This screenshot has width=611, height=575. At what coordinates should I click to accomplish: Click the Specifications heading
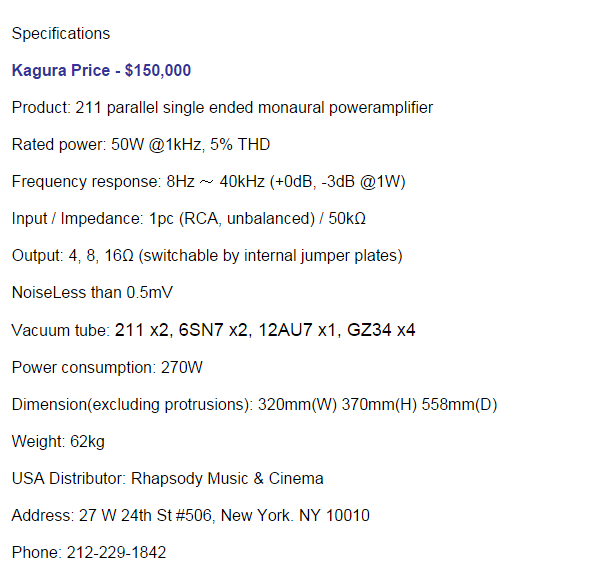coord(61,34)
